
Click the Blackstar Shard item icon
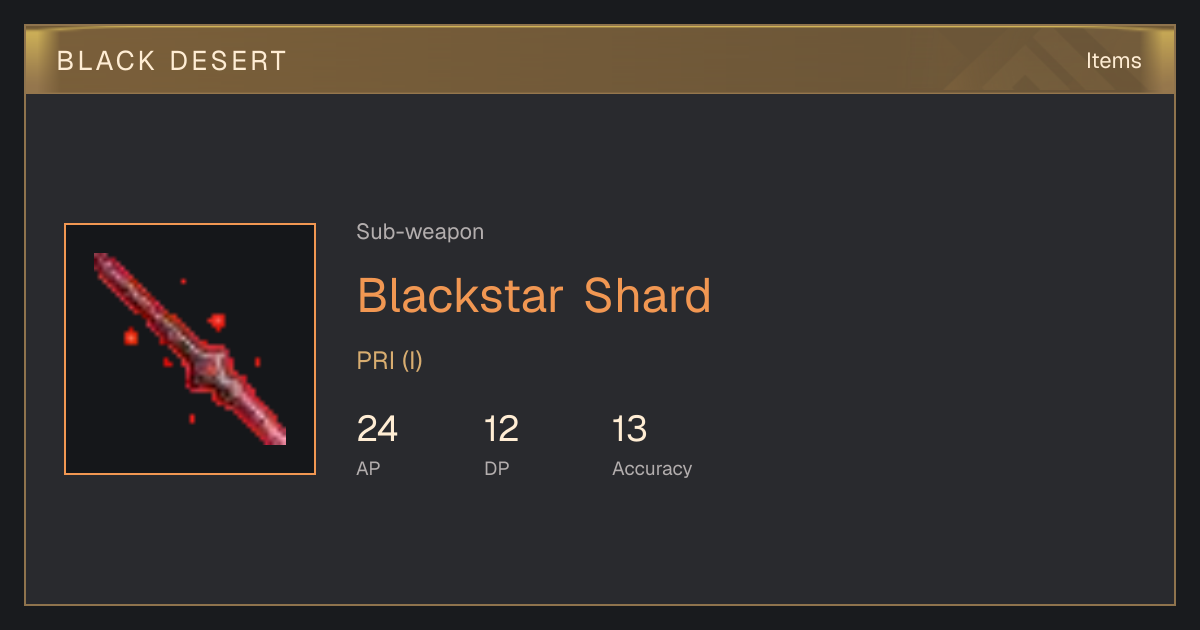190,349
